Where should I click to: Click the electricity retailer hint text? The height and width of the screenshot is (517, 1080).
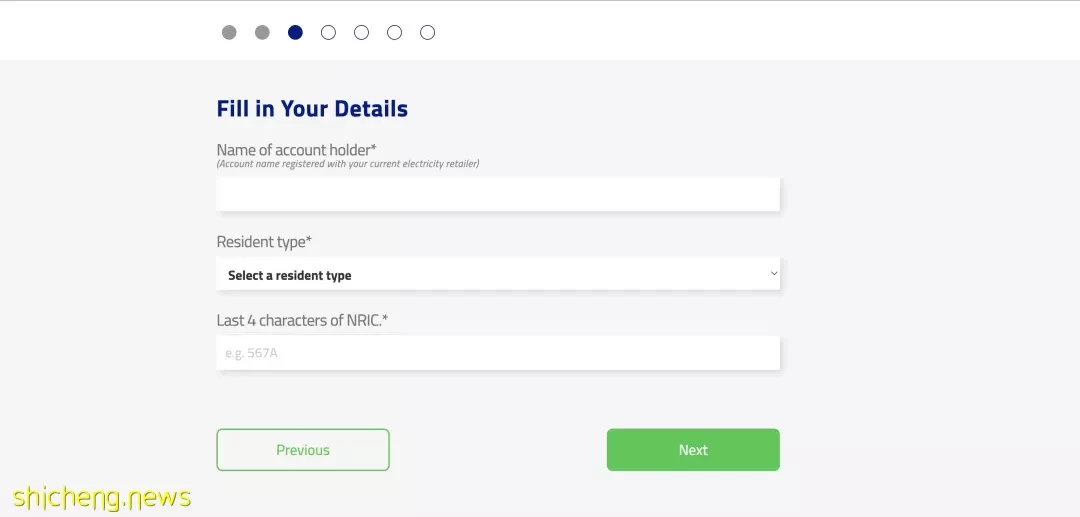coord(348,164)
